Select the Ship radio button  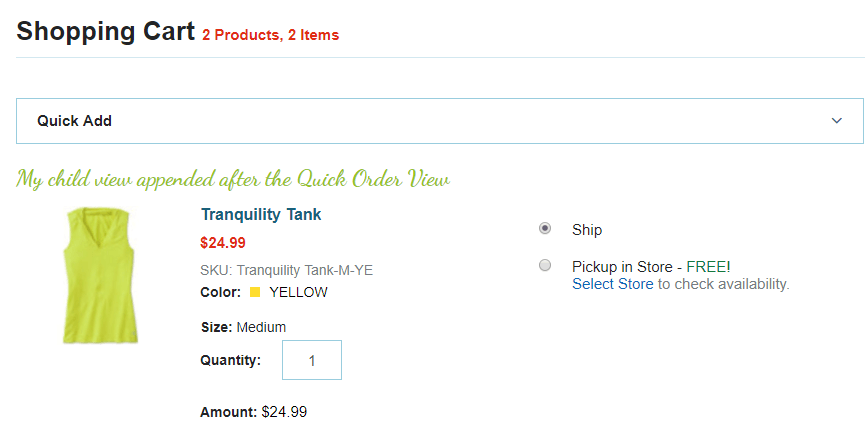(544, 228)
